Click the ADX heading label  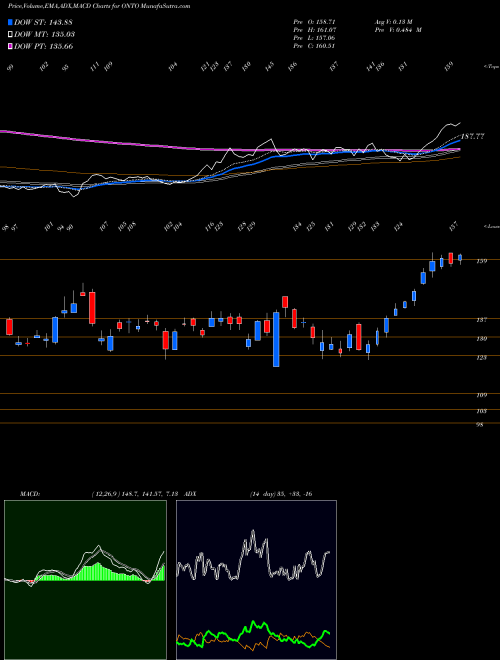point(190,494)
